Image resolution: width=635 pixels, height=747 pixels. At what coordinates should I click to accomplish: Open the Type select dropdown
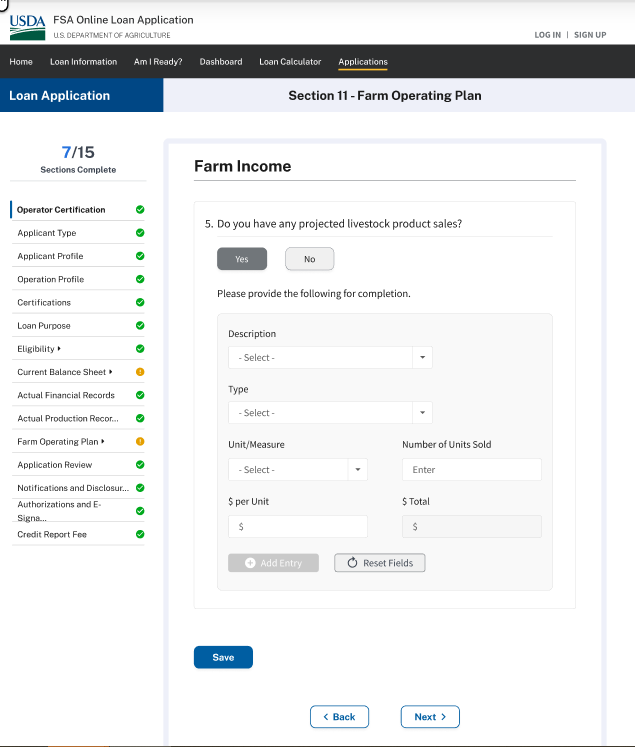click(330, 413)
